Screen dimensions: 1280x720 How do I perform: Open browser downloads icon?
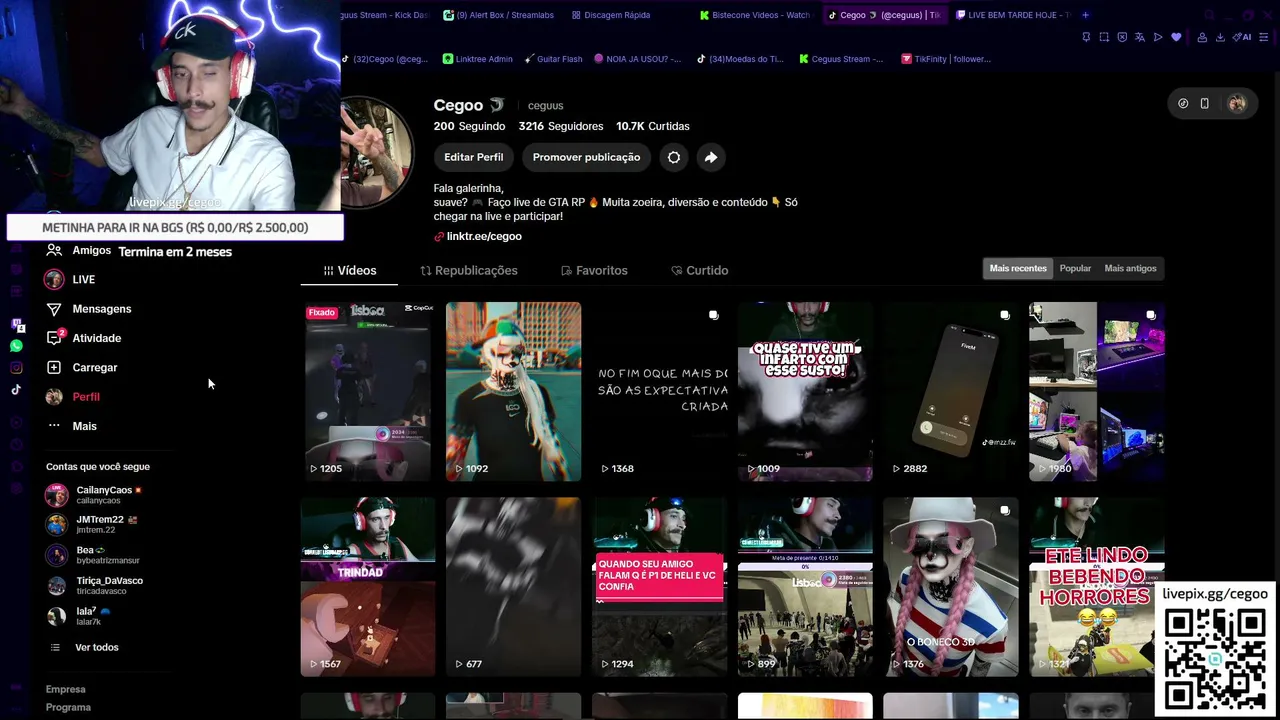(x=1220, y=37)
